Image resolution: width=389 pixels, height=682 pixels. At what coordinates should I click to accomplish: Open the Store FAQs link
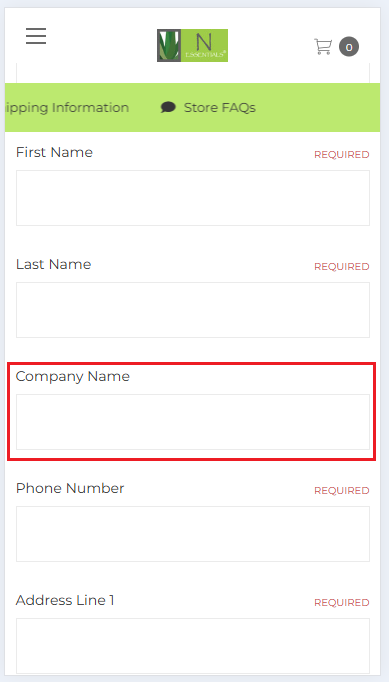(219, 107)
